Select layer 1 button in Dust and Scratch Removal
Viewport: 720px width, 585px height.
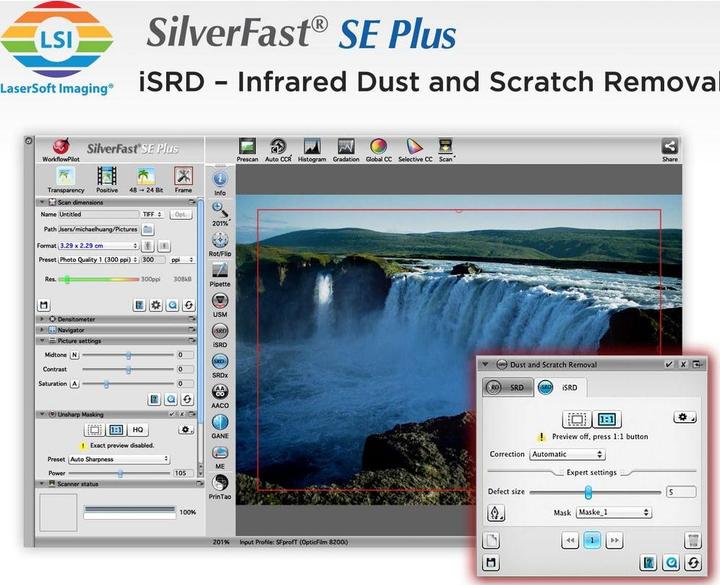tap(592, 540)
